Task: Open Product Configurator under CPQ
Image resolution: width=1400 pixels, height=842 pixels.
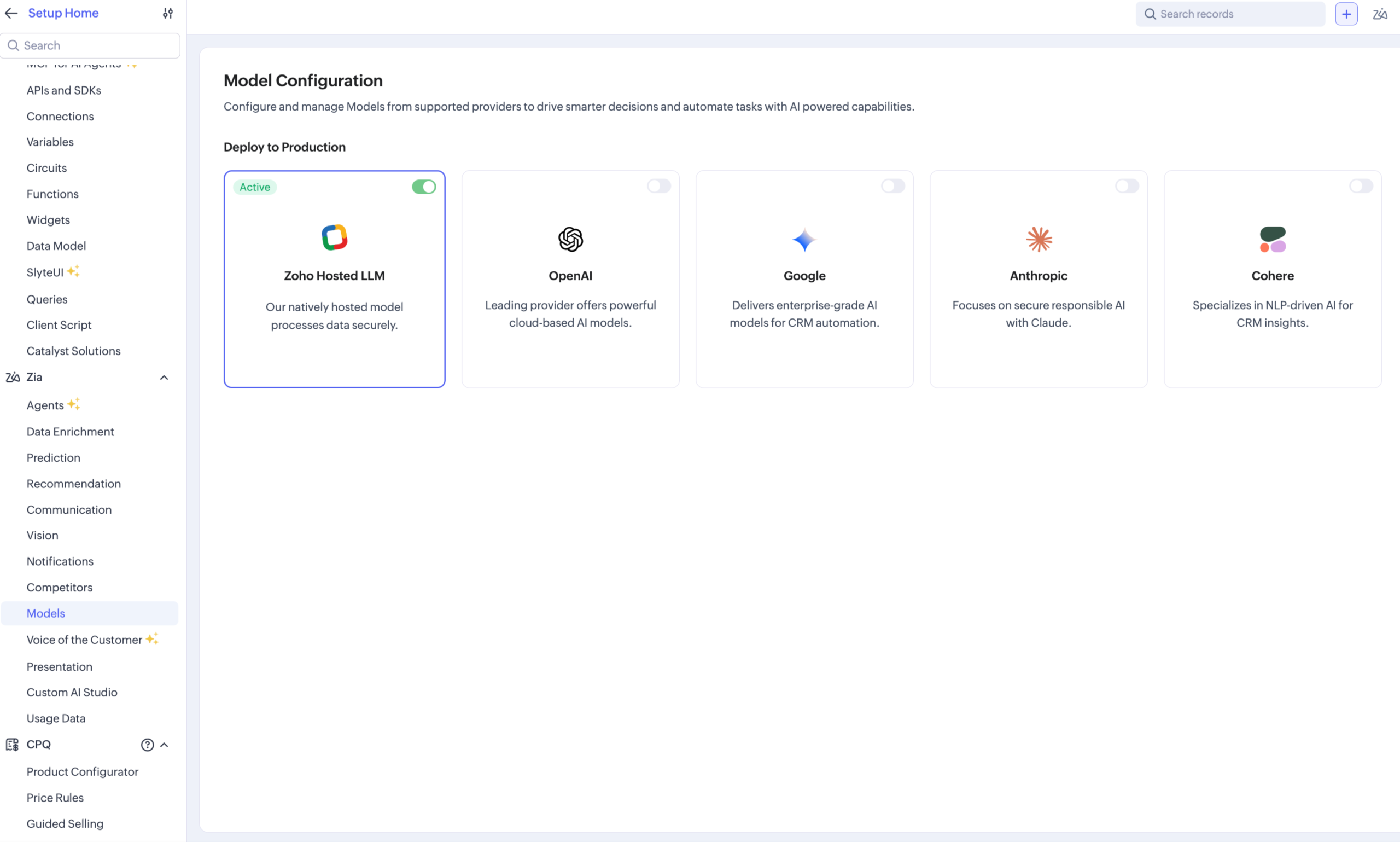Action: tap(82, 771)
